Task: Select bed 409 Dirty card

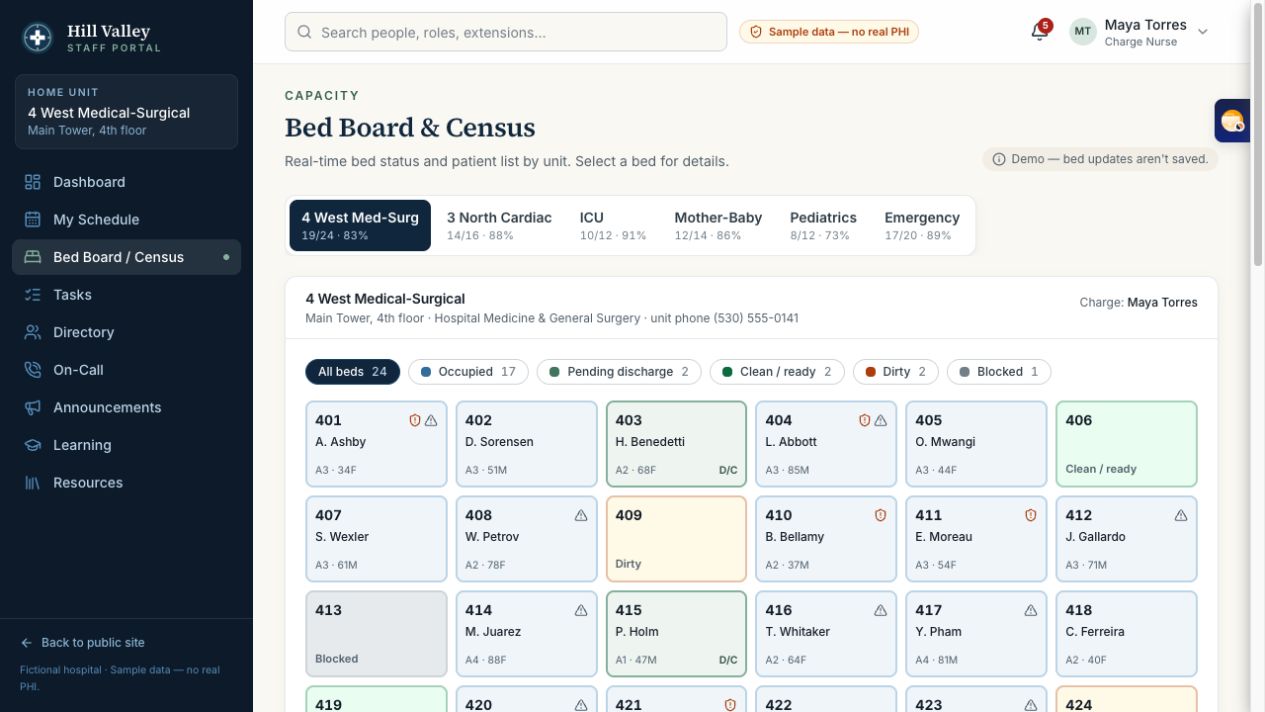Action: [676, 539]
